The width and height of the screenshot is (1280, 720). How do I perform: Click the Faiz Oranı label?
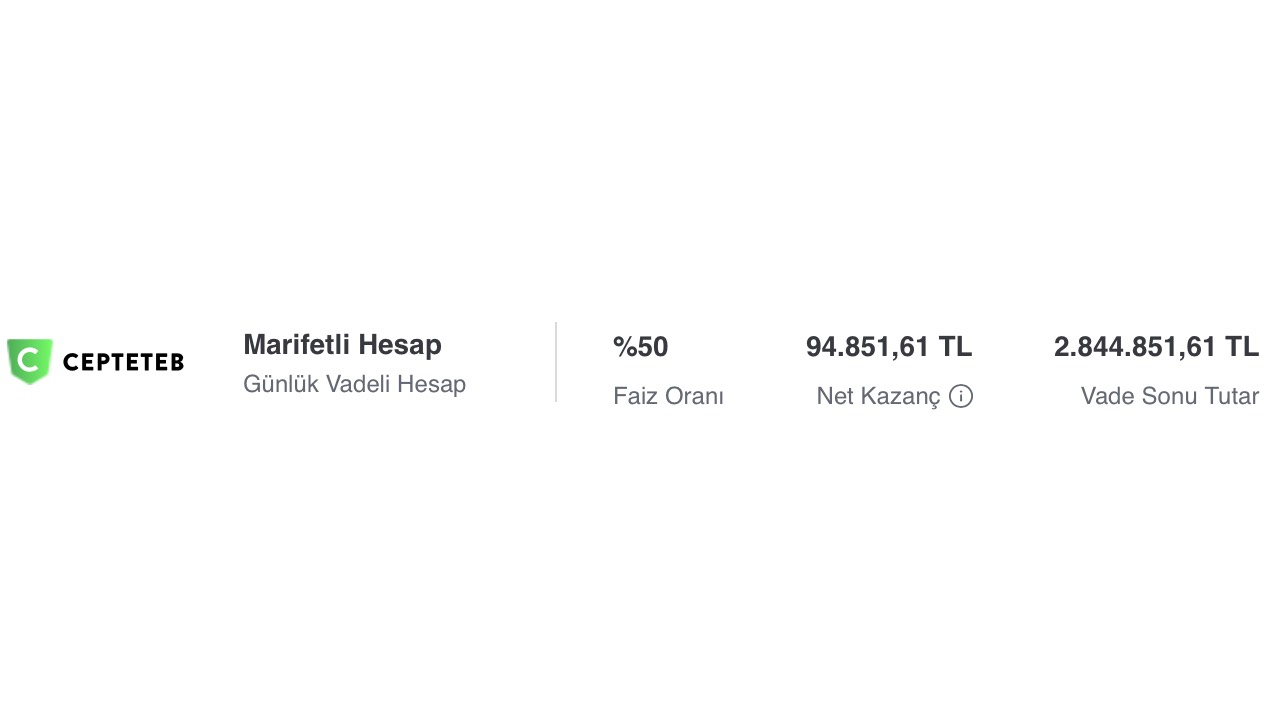tap(668, 396)
